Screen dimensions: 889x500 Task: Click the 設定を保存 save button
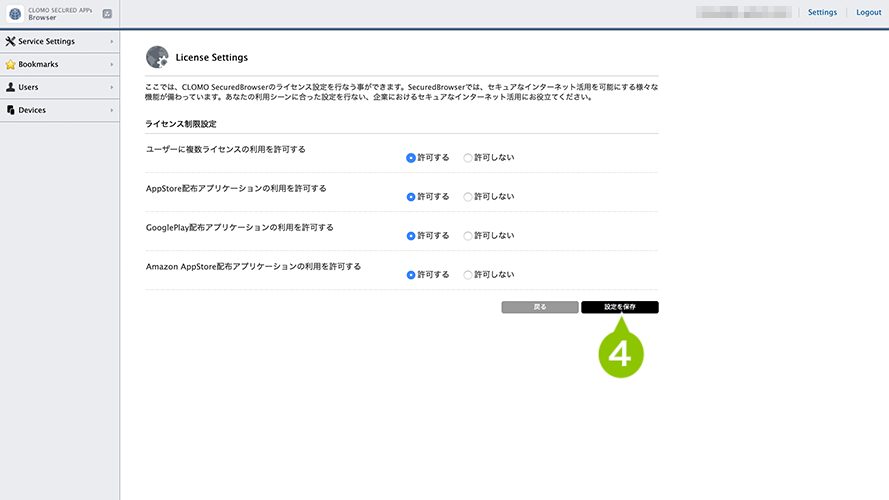(620, 307)
